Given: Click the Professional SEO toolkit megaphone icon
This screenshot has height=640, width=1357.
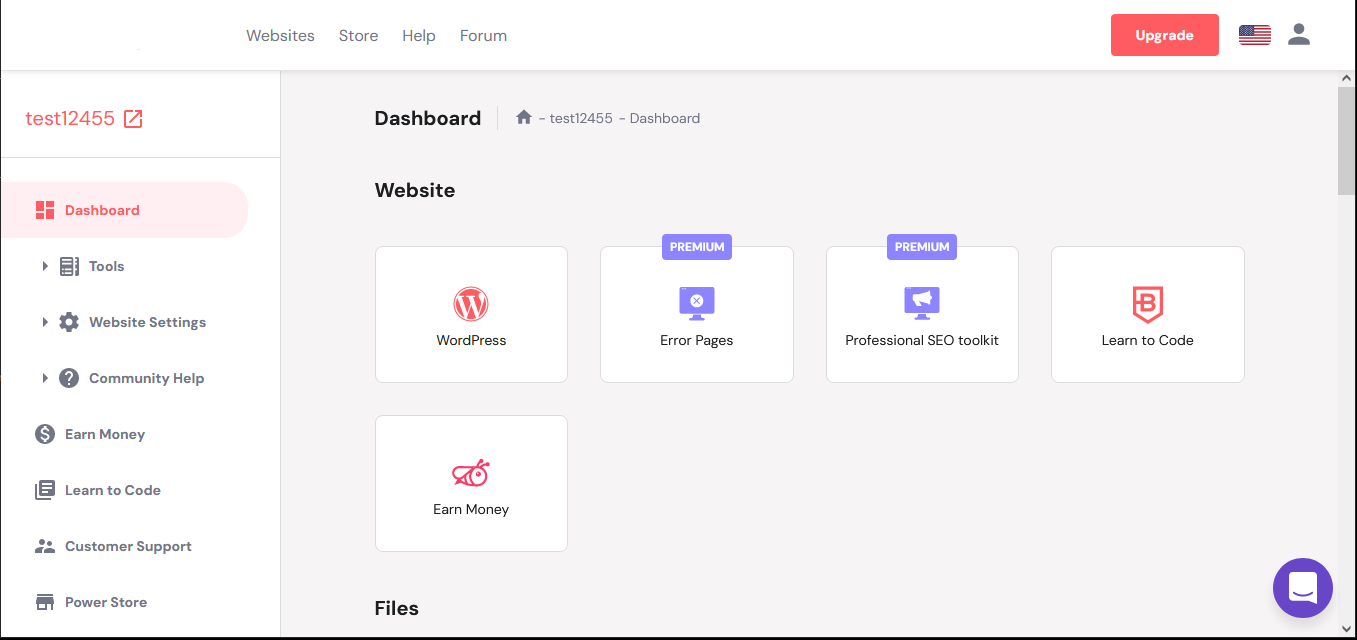Looking at the screenshot, I should 921,302.
